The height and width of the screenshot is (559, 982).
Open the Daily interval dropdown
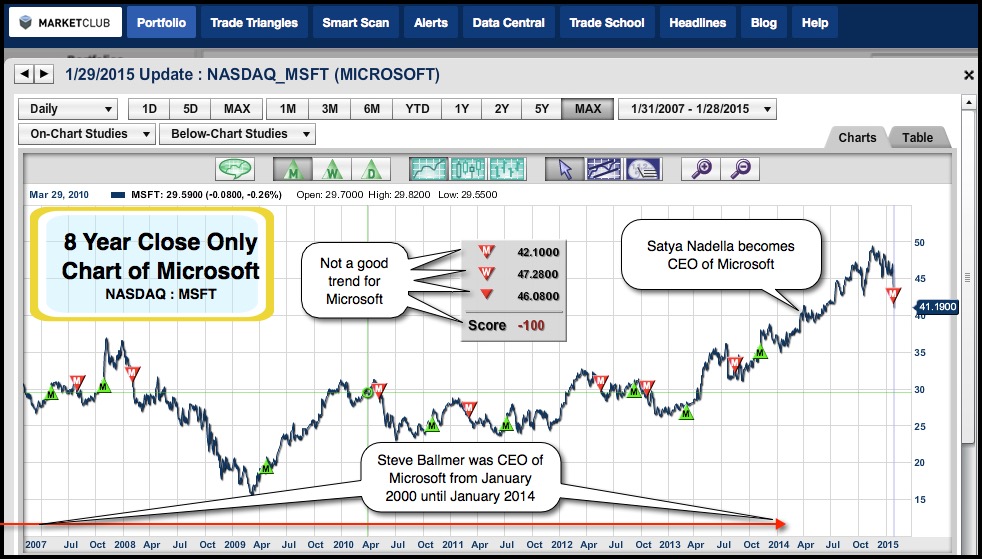click(68, 109)
